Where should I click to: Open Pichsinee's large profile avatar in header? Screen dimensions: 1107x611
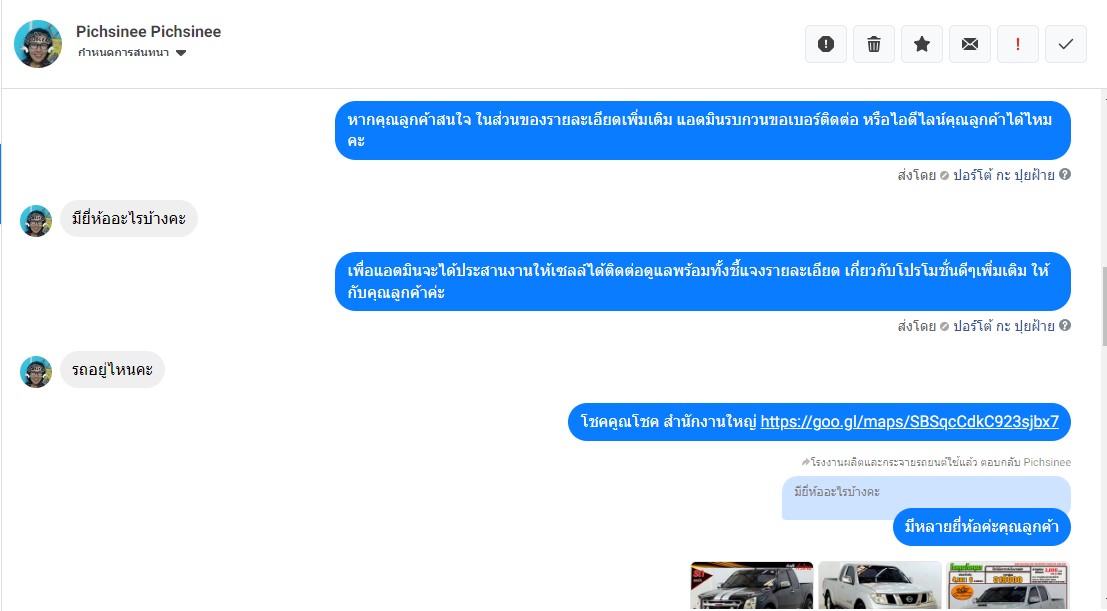pyautogui.click(x=38, y=44)
